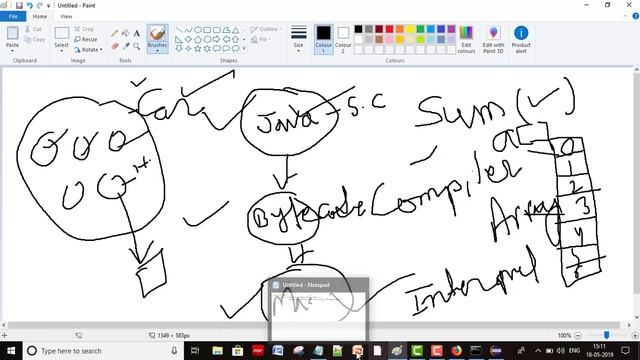Image resolution: width=640 pixels, height=360 pixels.
Task: Expand the Brushes dropdown arrow
Action: click(x=158, y=51)
